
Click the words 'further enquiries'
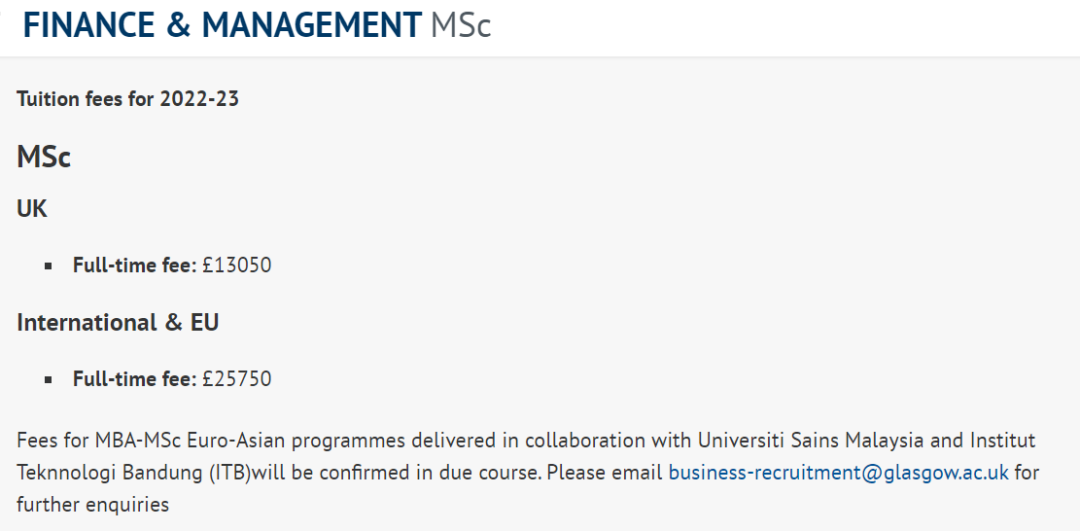[93, 505]
